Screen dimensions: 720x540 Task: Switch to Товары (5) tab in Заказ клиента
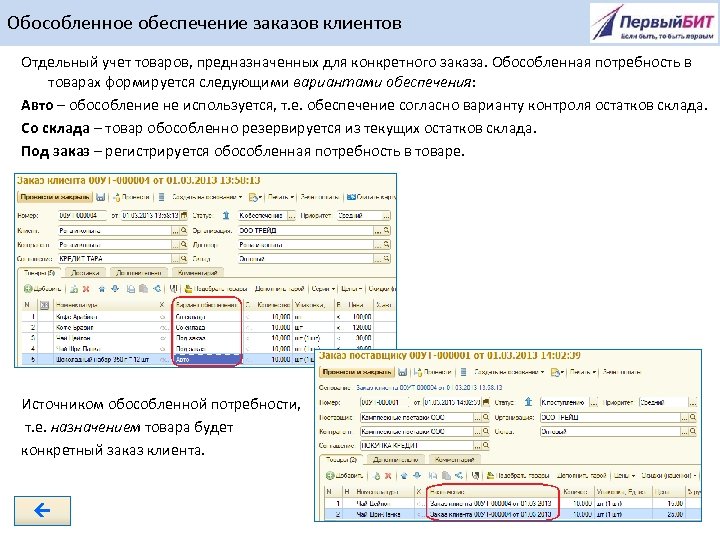coord(39,273)
